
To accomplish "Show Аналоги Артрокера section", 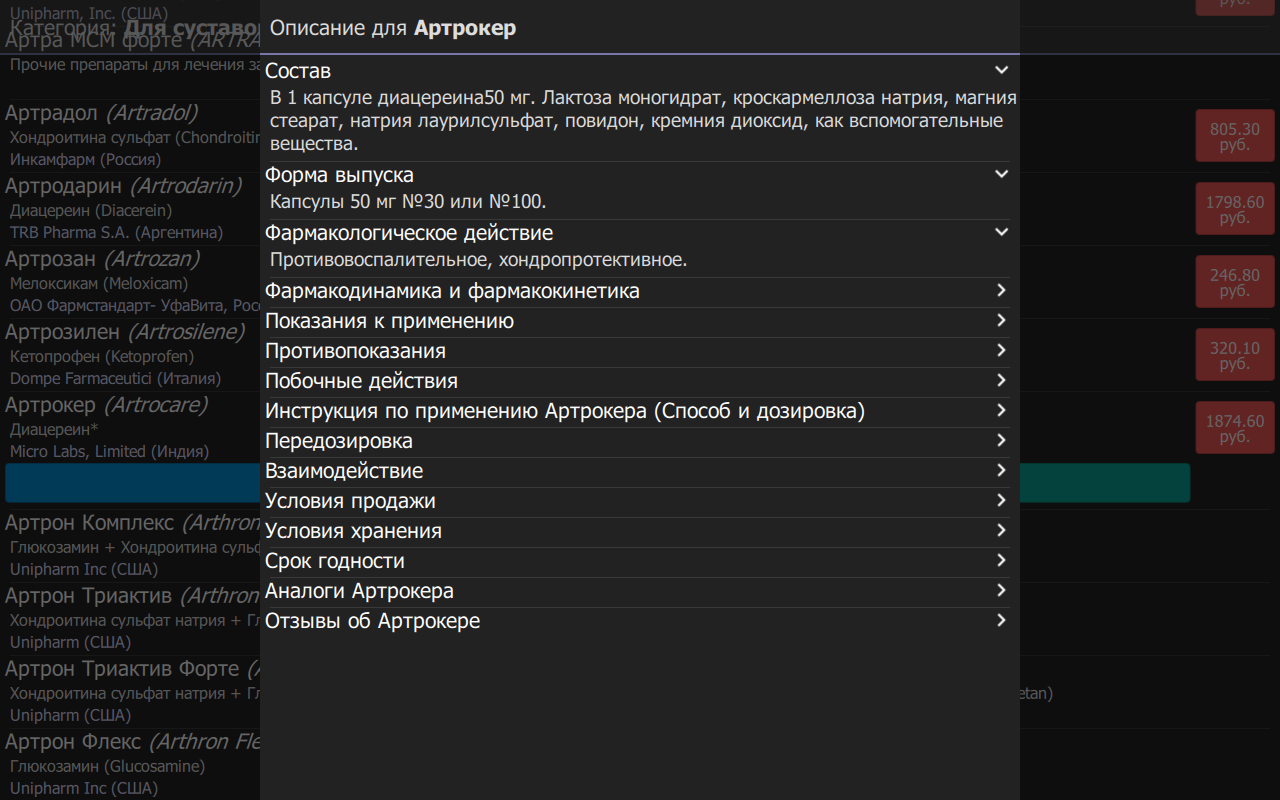I will [x=638, y=591].
